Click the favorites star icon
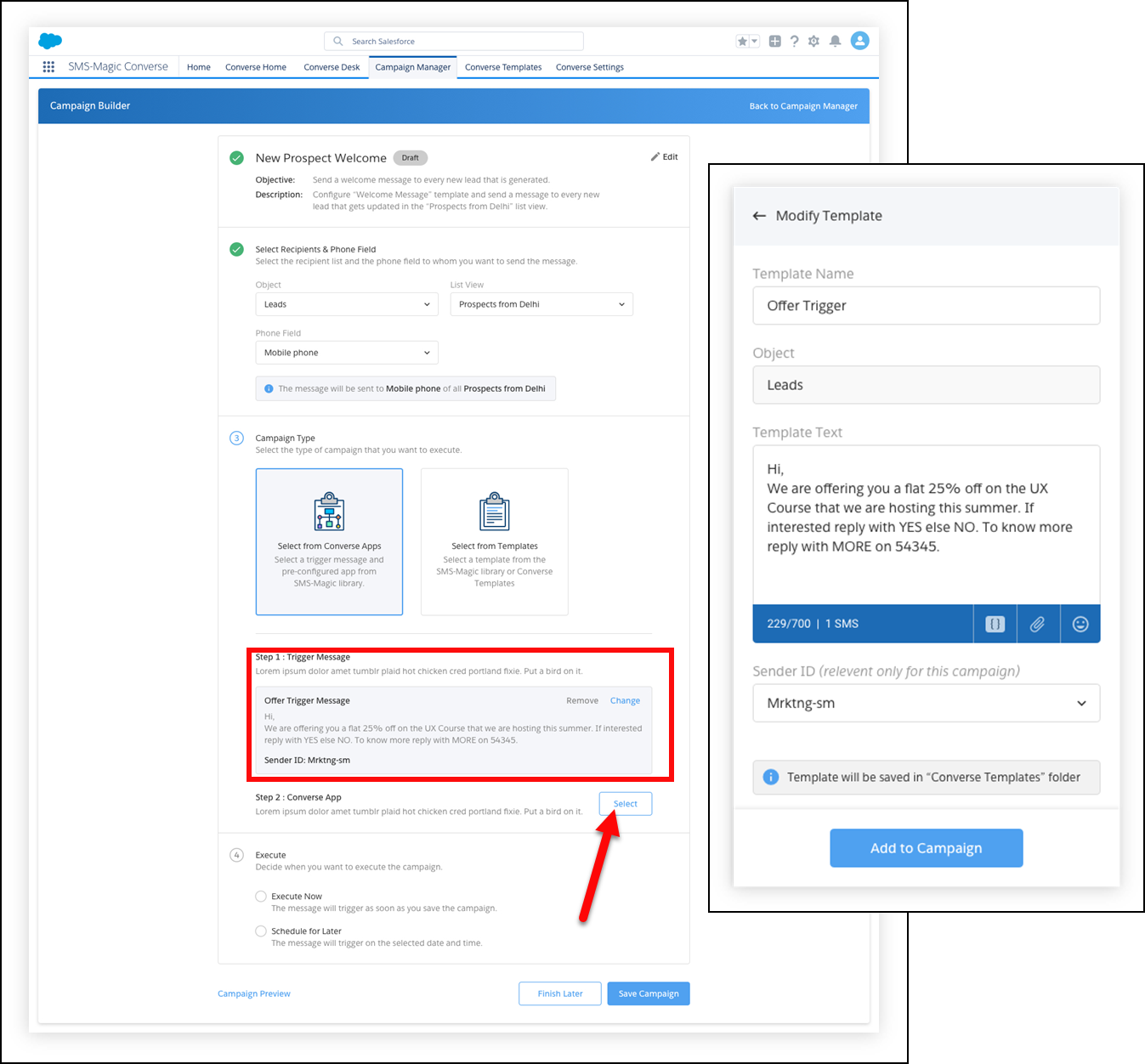The height and width of the screenshot is (1064, 1145). pos(742,41)
